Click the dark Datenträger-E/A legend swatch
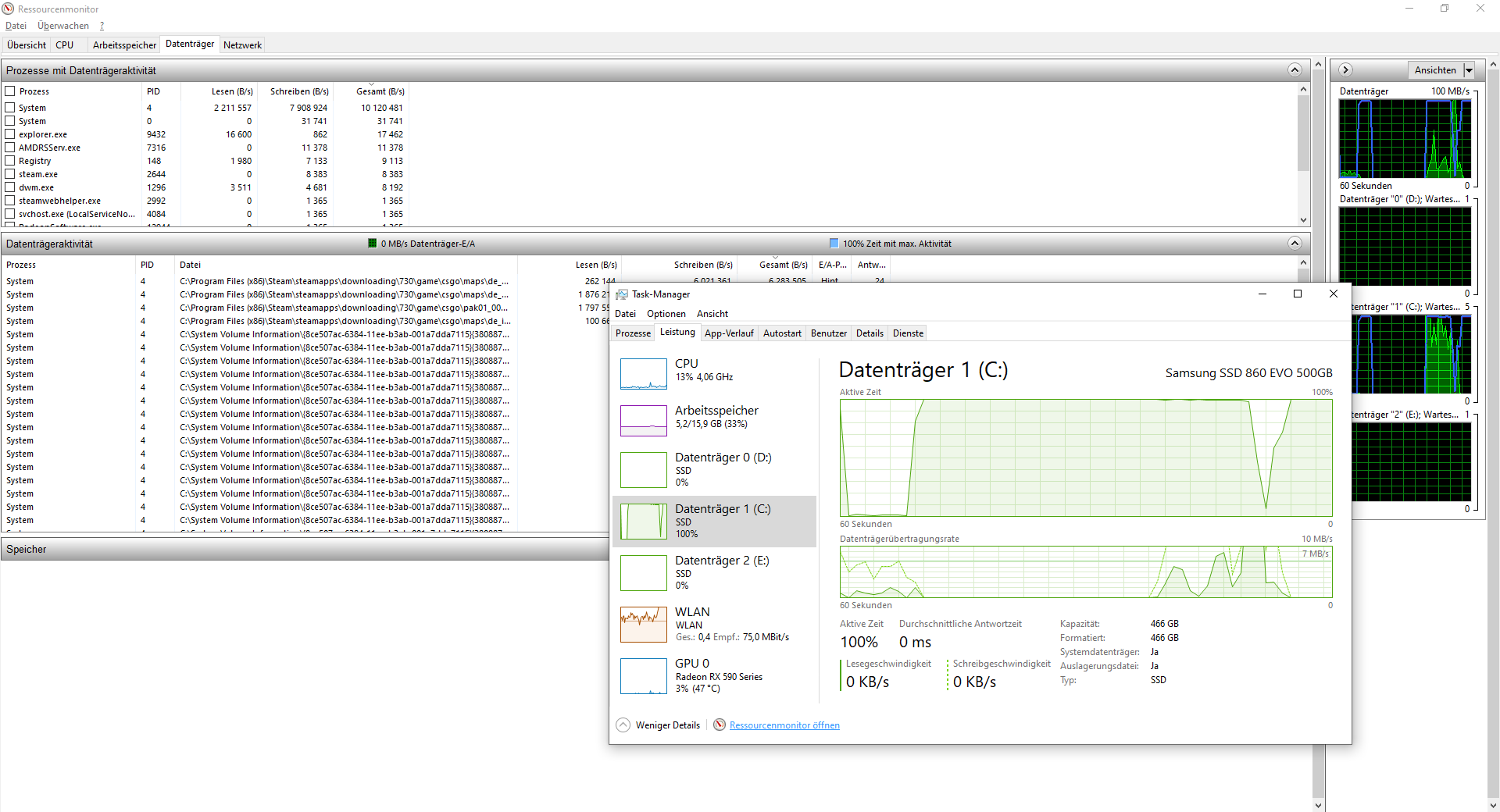This screenshot has width=1500, height=812. (372, 244)
